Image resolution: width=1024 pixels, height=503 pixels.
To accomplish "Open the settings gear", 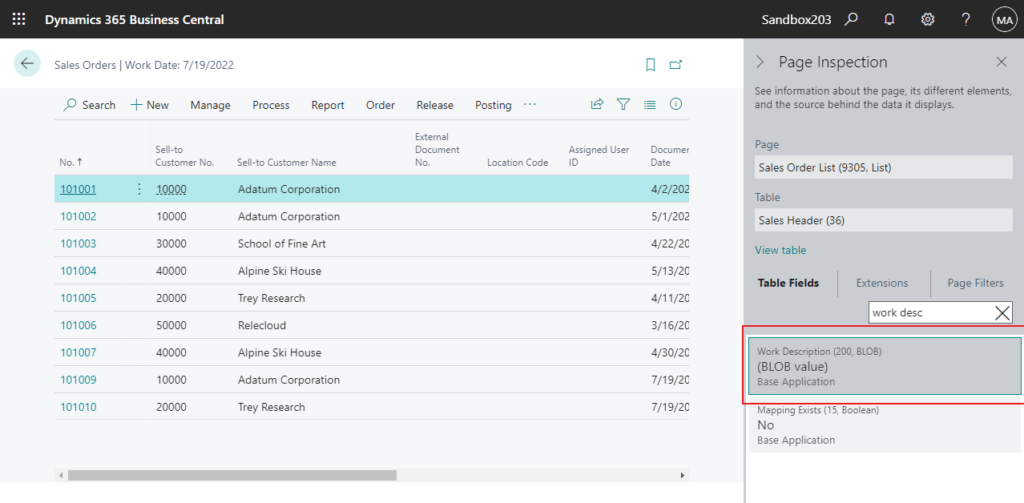I will (927, 20).
